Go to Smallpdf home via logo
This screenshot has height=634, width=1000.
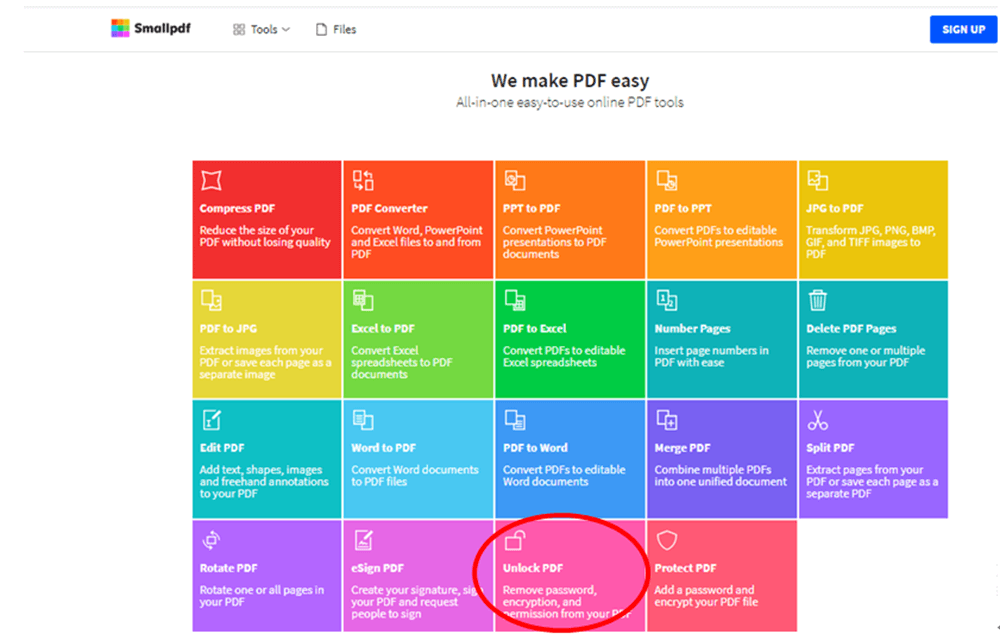pos(151,29)
